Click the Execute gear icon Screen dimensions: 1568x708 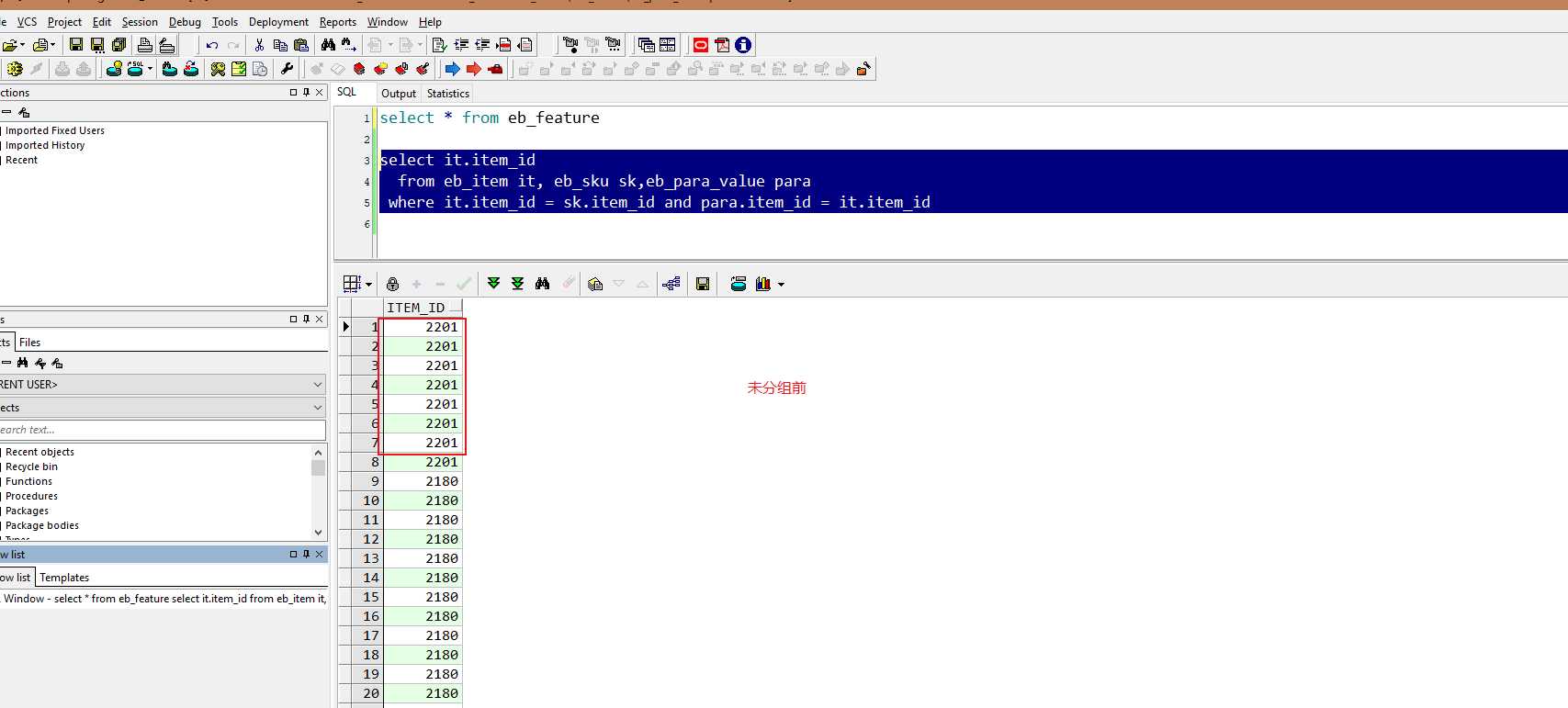(14, 69)
